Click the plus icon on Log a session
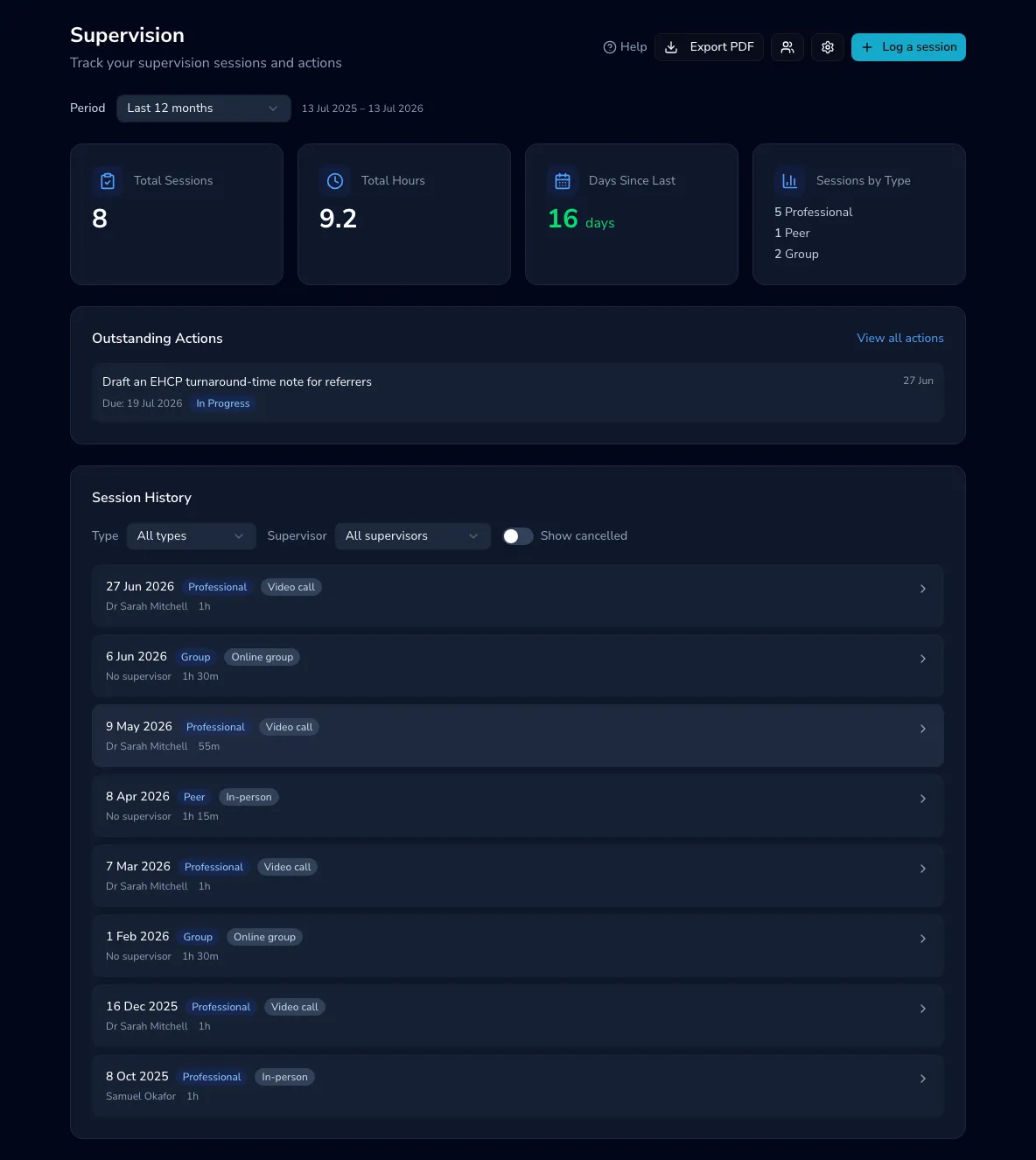1036x1160 pixels. coord(867,47)
